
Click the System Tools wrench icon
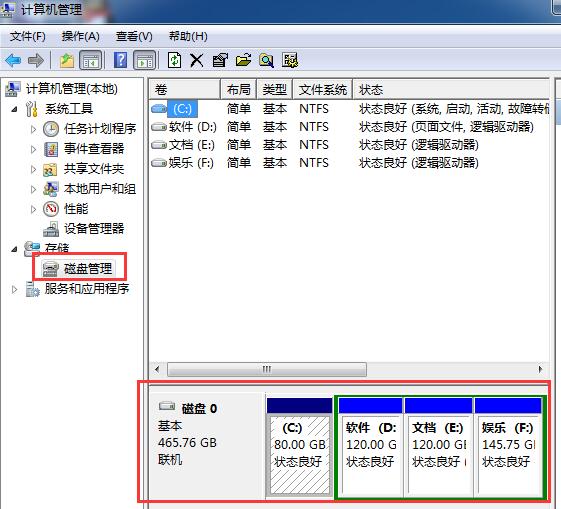pos(32,109)
